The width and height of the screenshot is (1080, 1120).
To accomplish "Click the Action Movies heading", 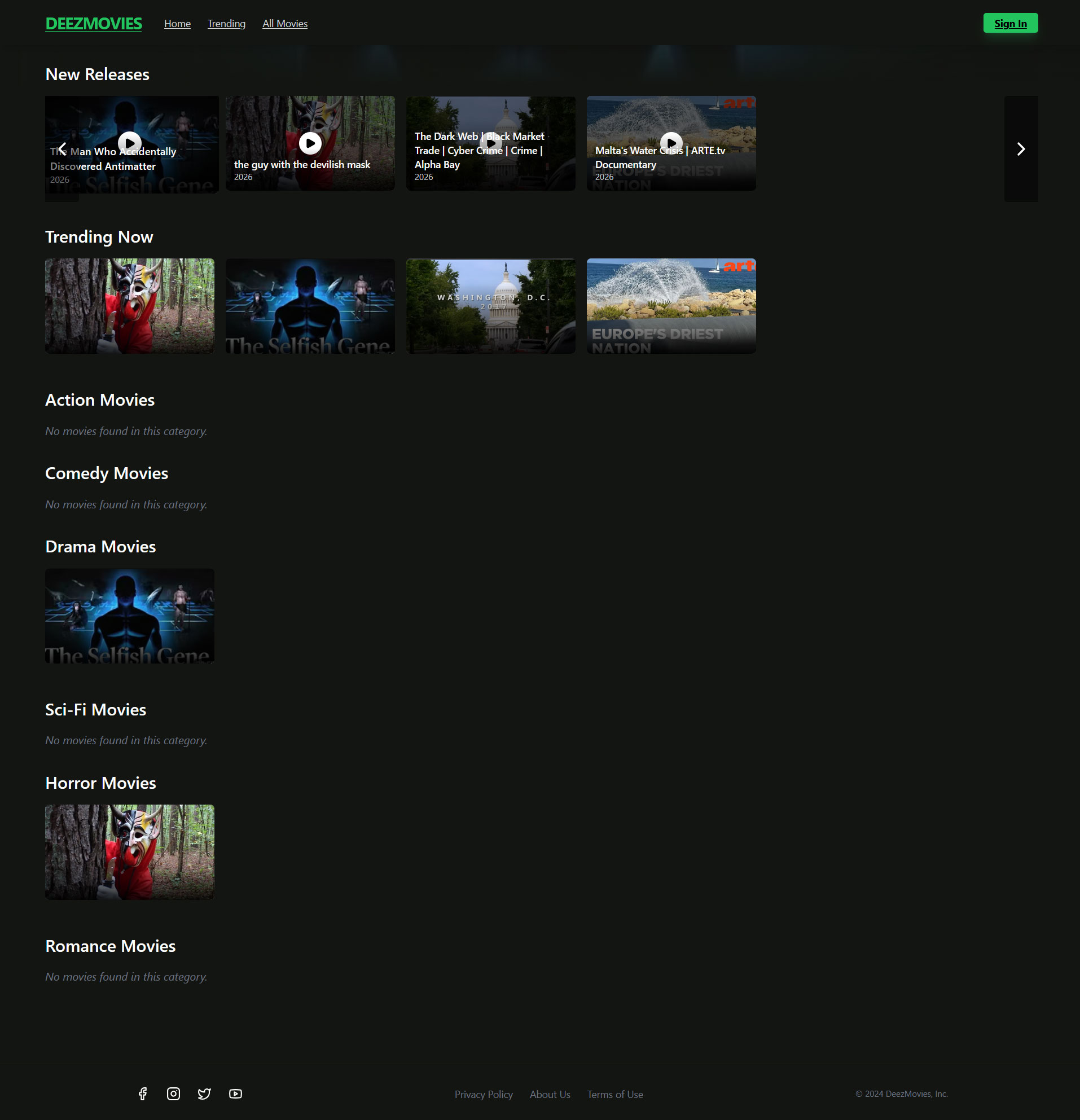I will 100,399.
